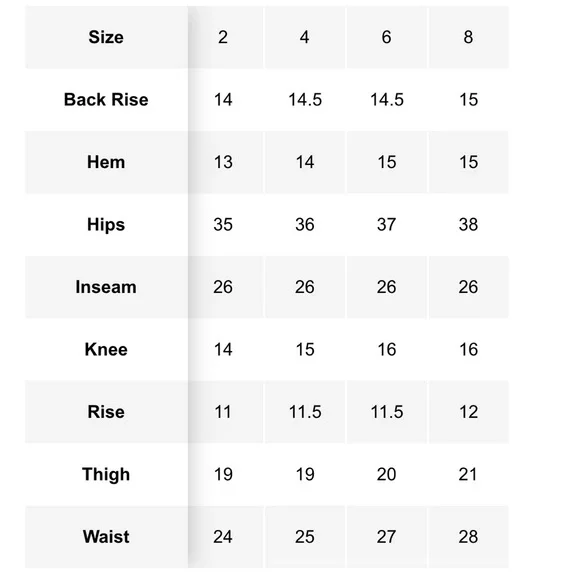Select the Hips value 36

305,225
